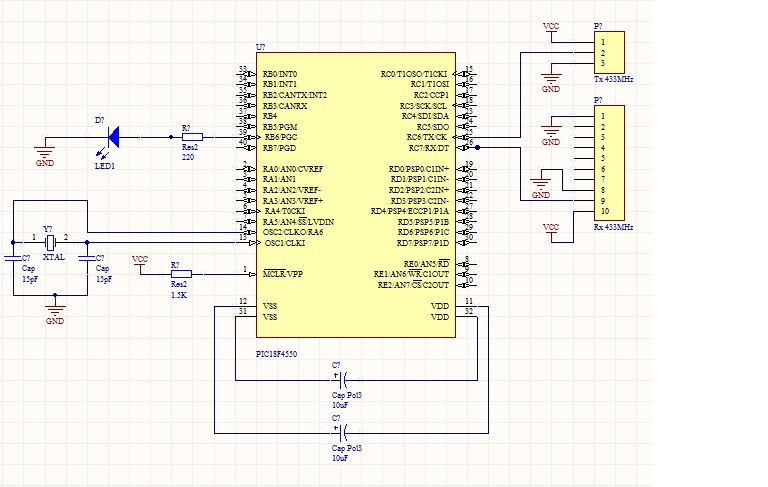Viewport: 768px width, 487px height.
Task: Select the 220 ohm resistor symbol
Action: click(192, 137)
